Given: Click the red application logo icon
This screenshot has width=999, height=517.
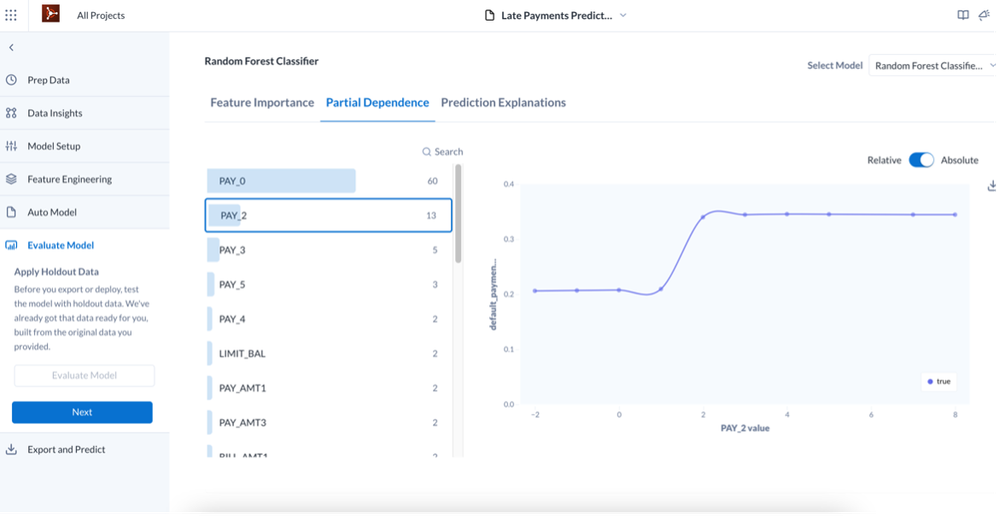Looking at the screenshot, I should point(50,15).
